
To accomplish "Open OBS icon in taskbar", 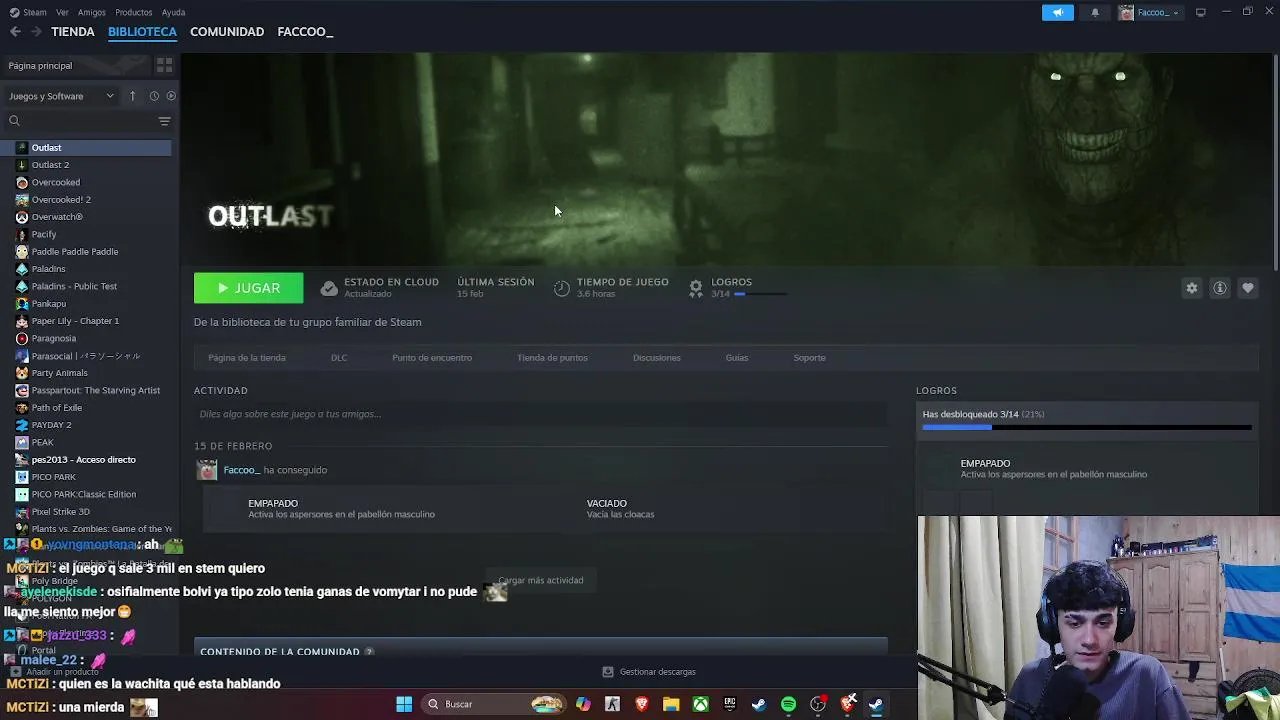I will coord(818,704).
